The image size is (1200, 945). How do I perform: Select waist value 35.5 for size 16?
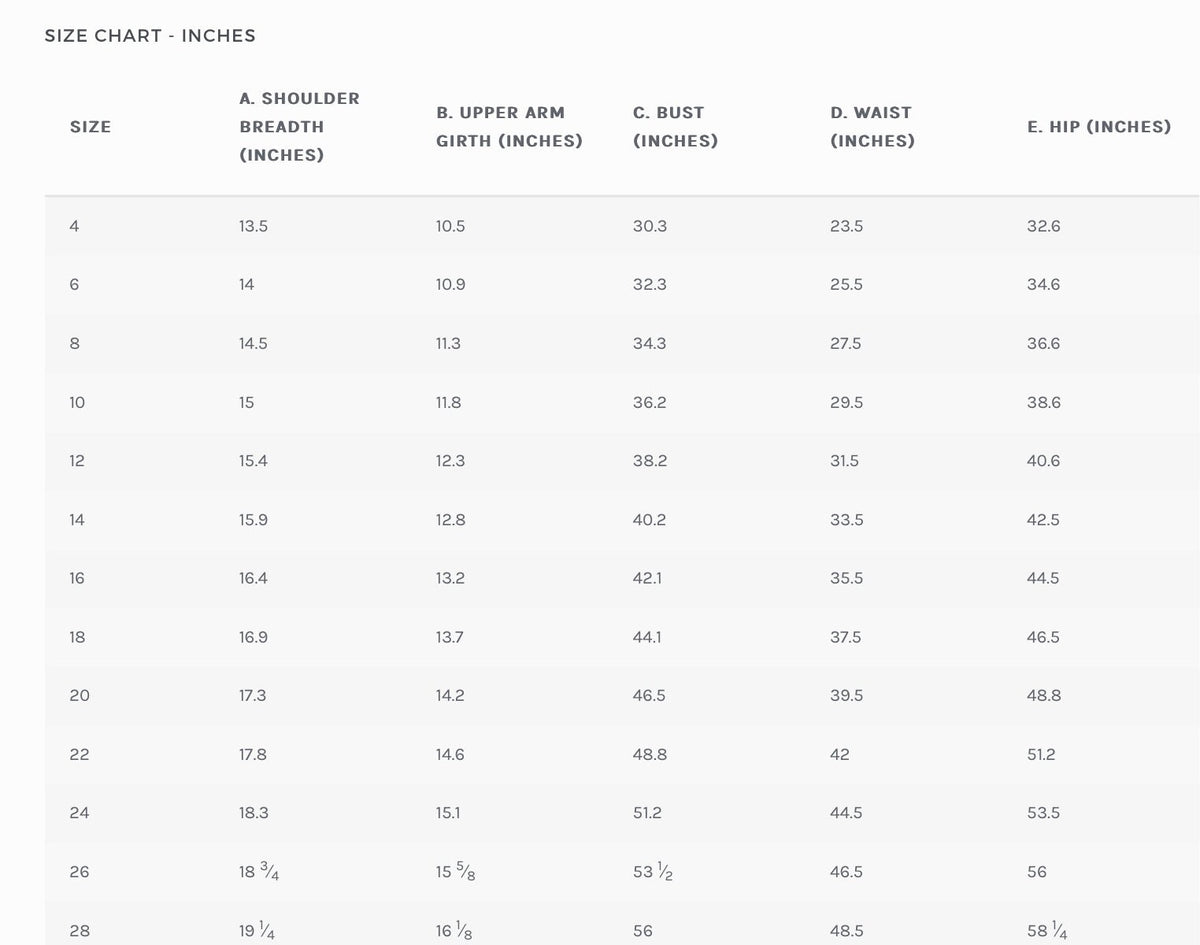846,578
